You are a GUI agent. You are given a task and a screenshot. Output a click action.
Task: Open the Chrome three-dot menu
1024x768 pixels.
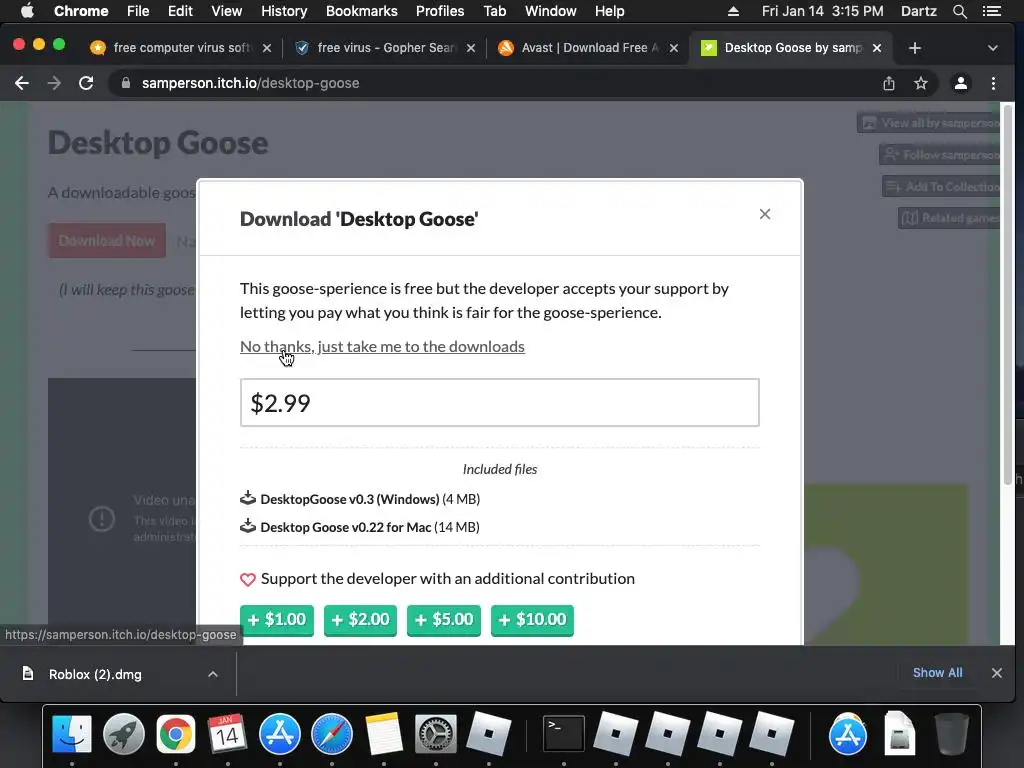pos(993,83)
